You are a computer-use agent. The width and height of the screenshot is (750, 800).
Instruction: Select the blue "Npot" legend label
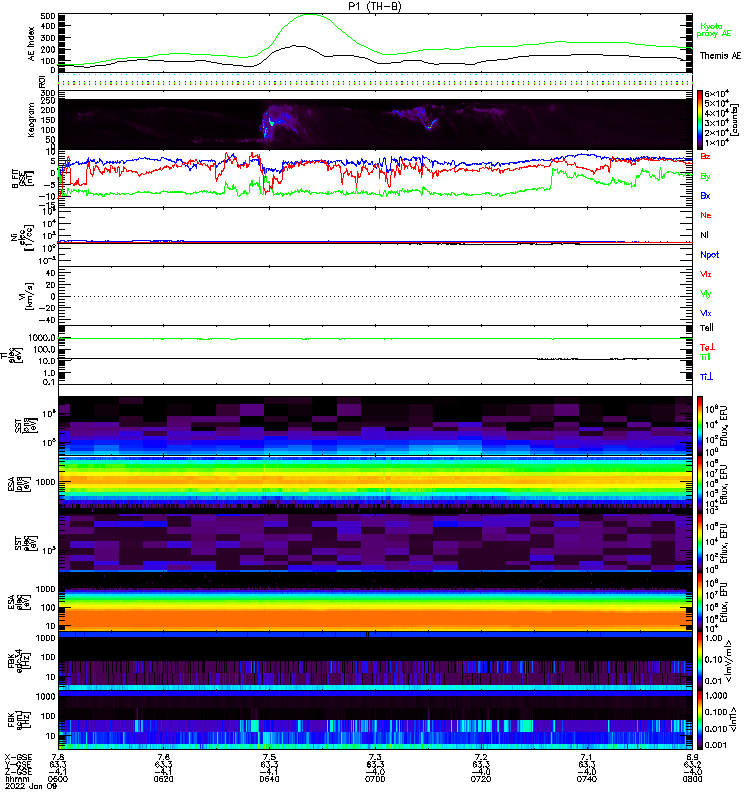pyautogui.click(x=709, y=255)
